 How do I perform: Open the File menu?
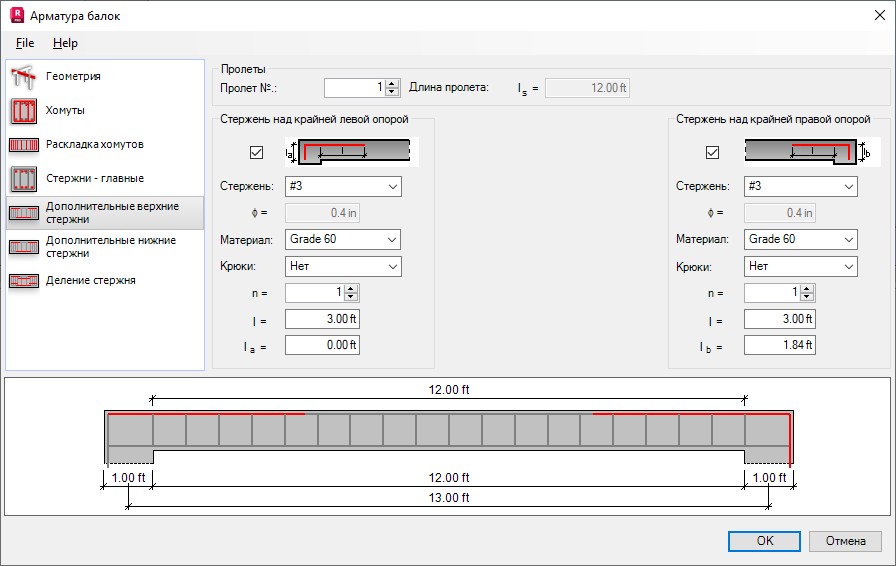25,43
